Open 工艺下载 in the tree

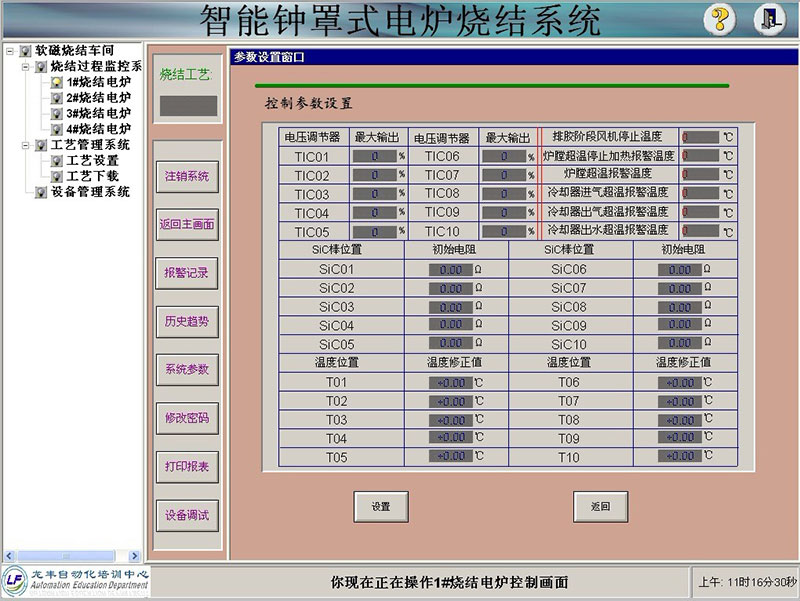tap(92, 176)
